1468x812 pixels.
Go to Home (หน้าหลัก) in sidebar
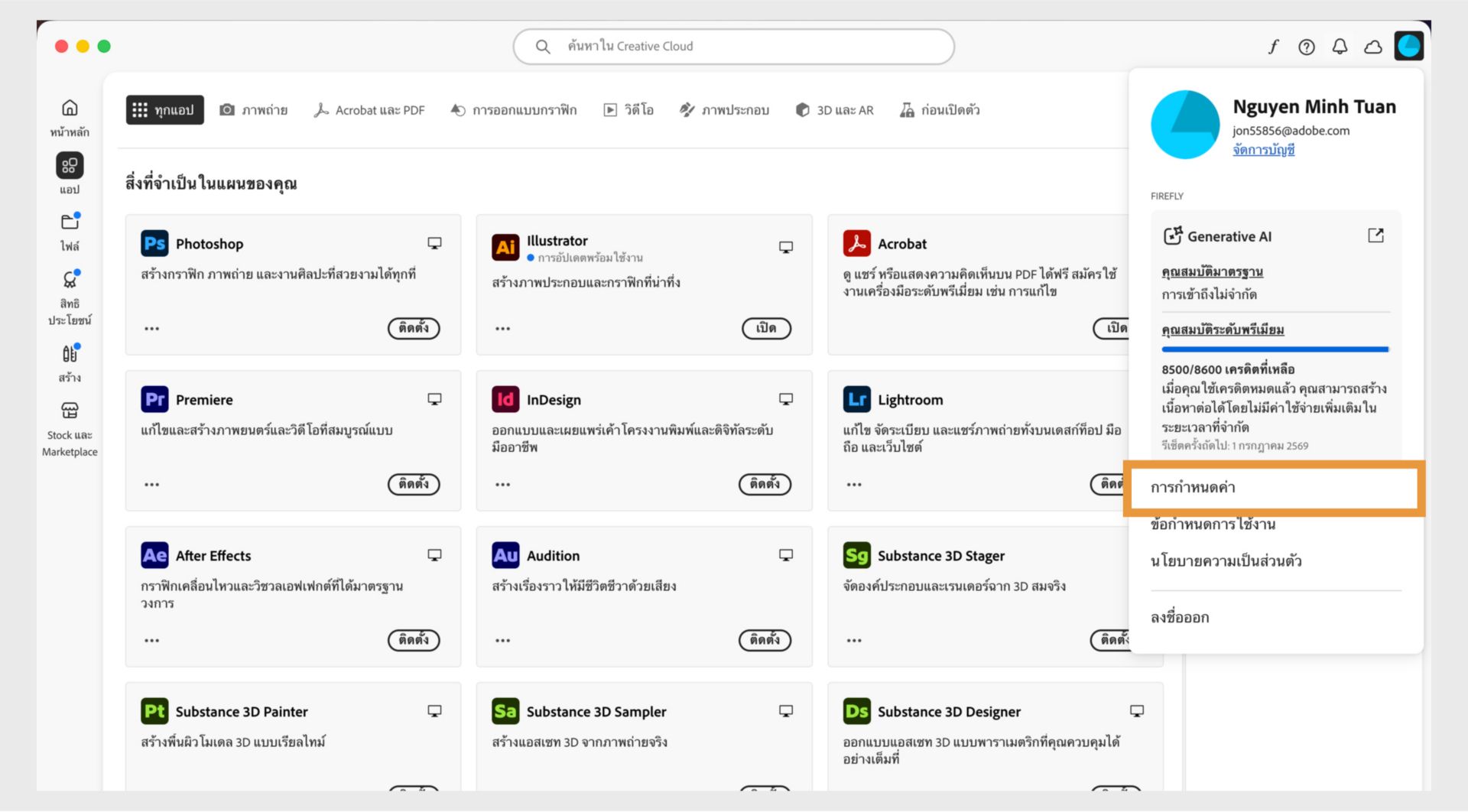pyautogui.click(x=70, y=118)
